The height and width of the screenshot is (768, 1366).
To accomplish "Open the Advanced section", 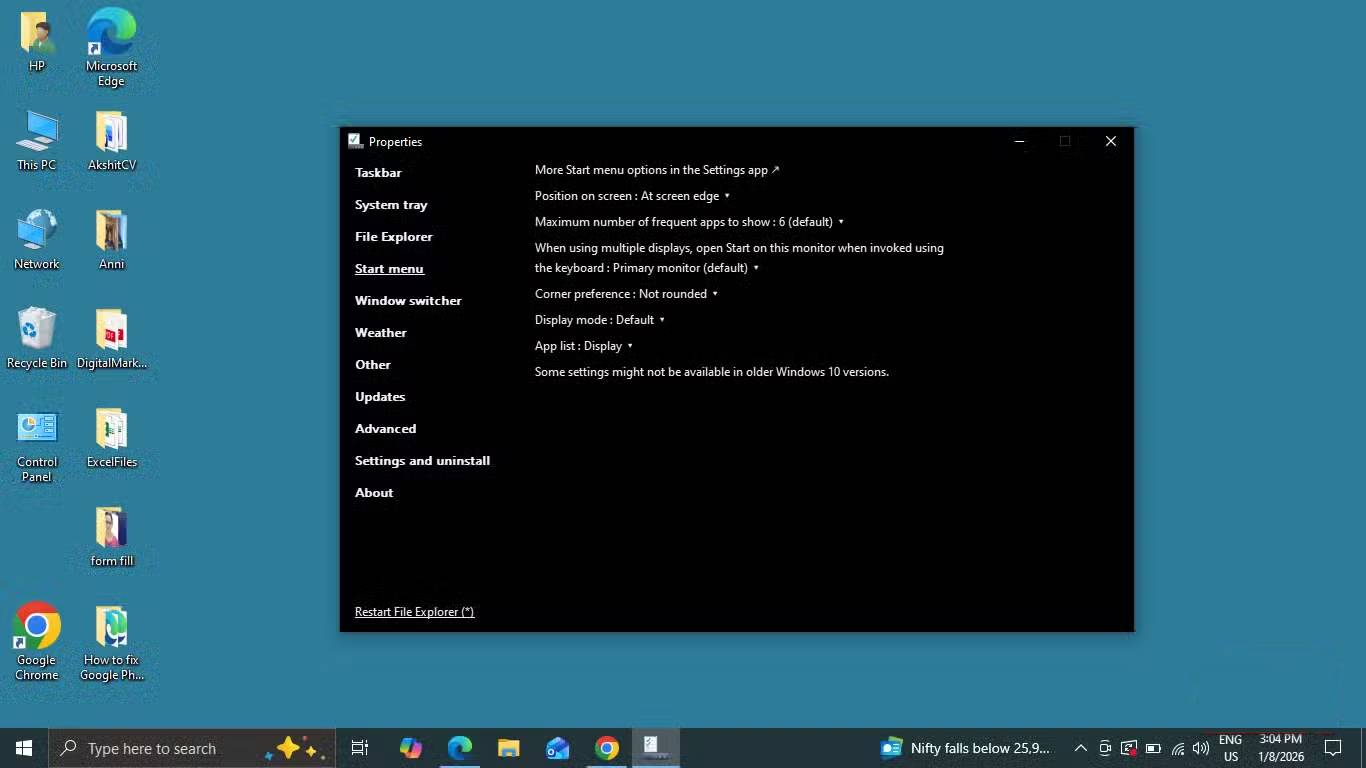I will point(385,429).
